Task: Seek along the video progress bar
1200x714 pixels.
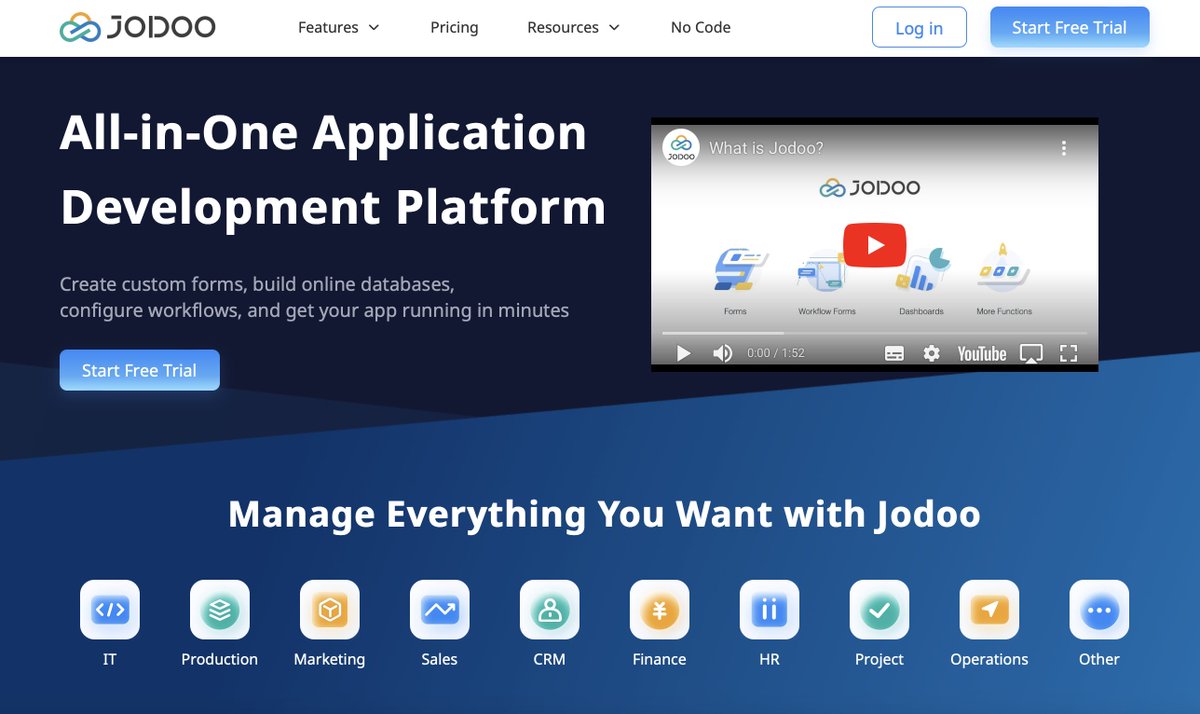Action: 874,332
